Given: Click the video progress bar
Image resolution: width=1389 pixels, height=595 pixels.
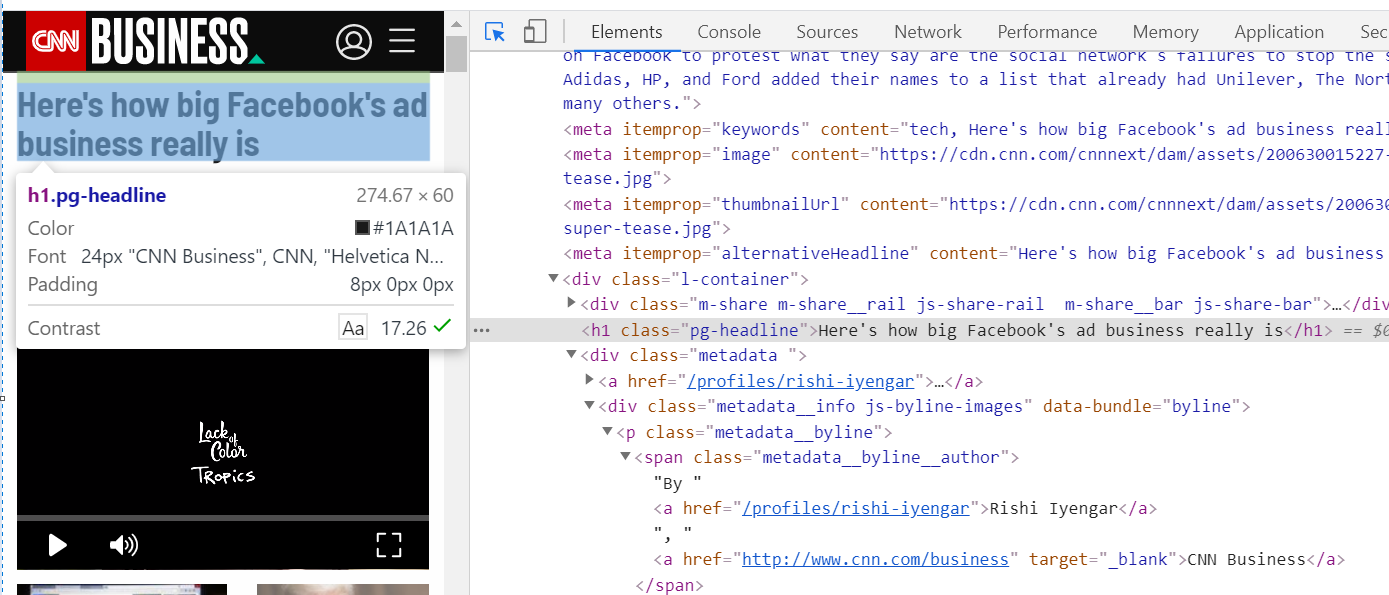Looking at the screenshot, I should 223,518.
